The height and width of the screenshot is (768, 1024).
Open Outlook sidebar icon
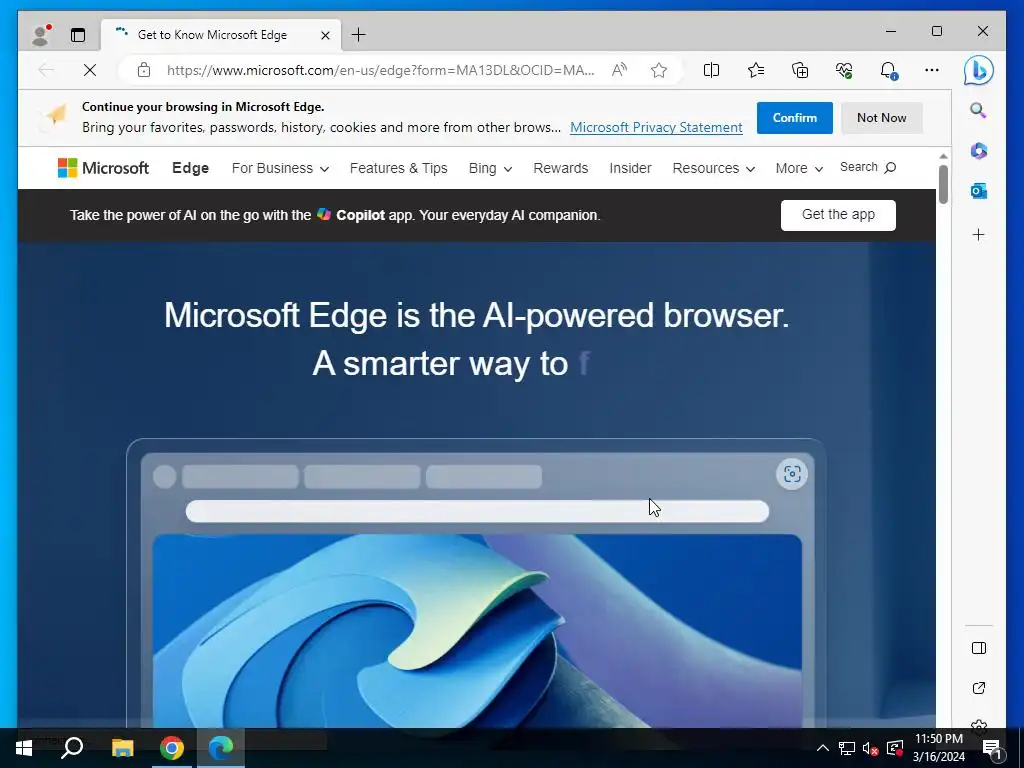tap(978, 191)
